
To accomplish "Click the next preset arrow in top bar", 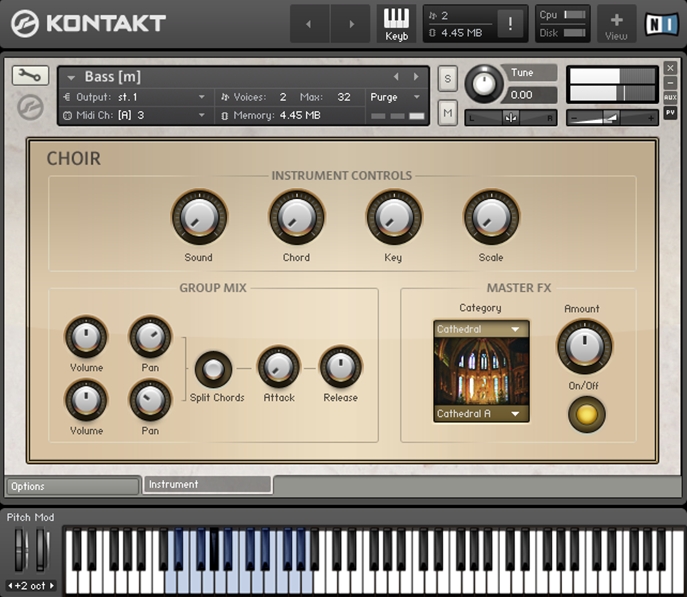I will click(351, 24).
